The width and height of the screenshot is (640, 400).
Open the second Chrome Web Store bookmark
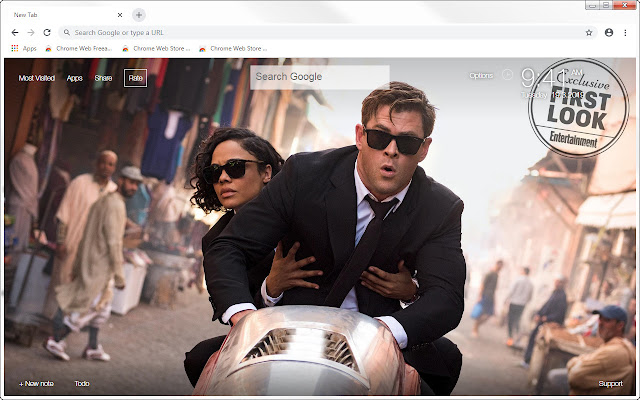click(156, 49)
